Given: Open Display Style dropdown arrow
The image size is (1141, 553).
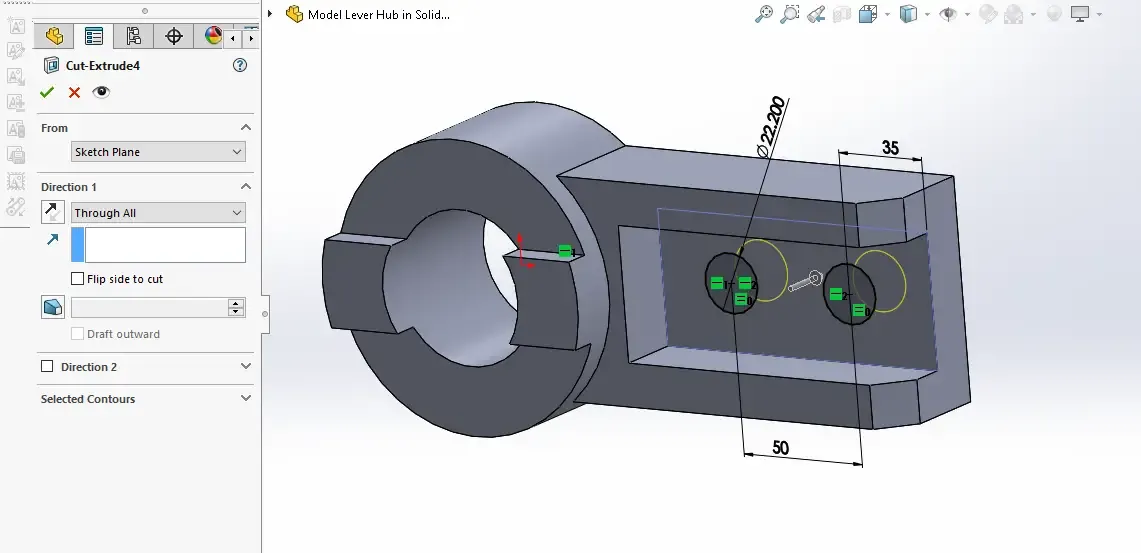Looking at the screenshot, I should (927, 15).
